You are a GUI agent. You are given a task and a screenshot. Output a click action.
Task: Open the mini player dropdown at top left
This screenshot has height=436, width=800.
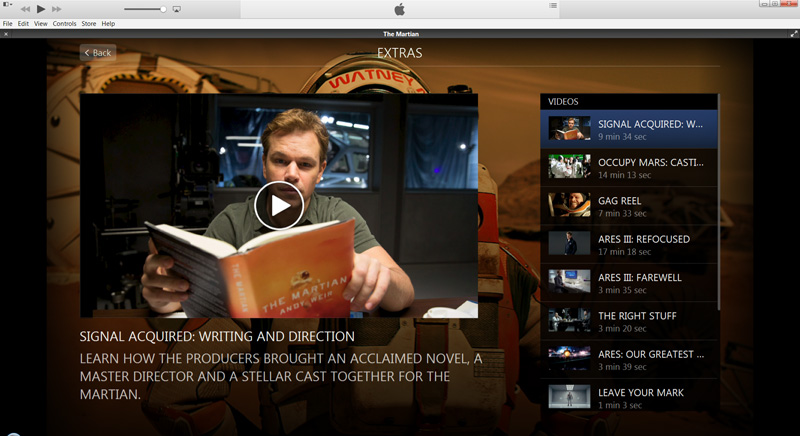pos(7,5)
